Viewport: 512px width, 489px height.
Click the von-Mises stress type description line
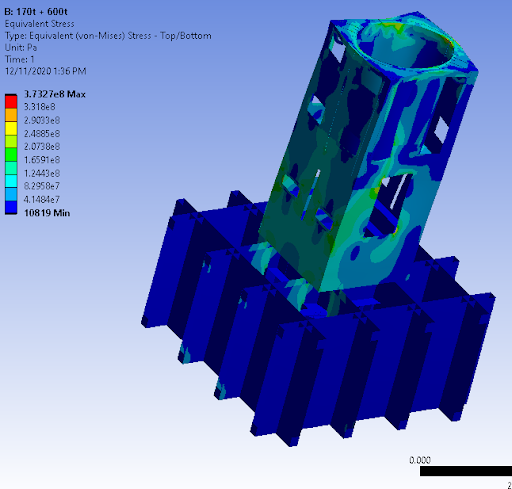[108, 36]
